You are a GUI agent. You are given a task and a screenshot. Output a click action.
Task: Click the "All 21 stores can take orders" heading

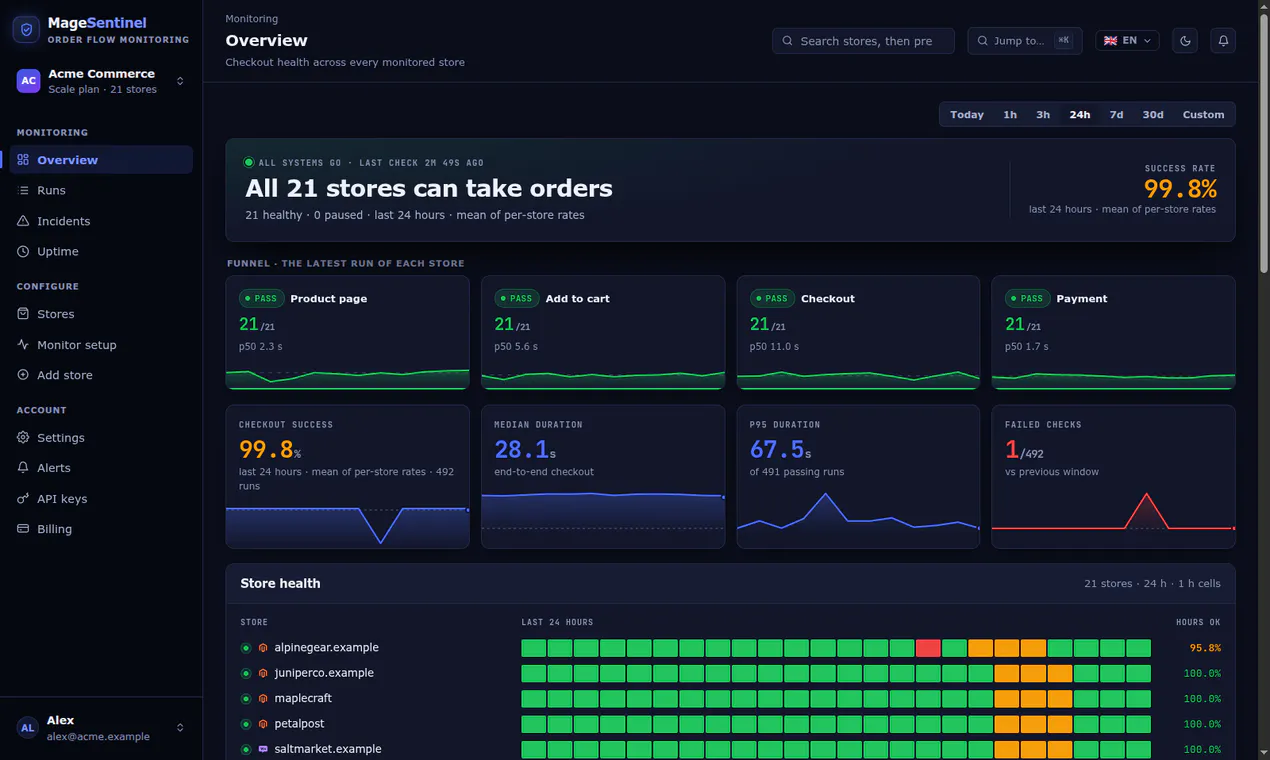coord(429,188)
